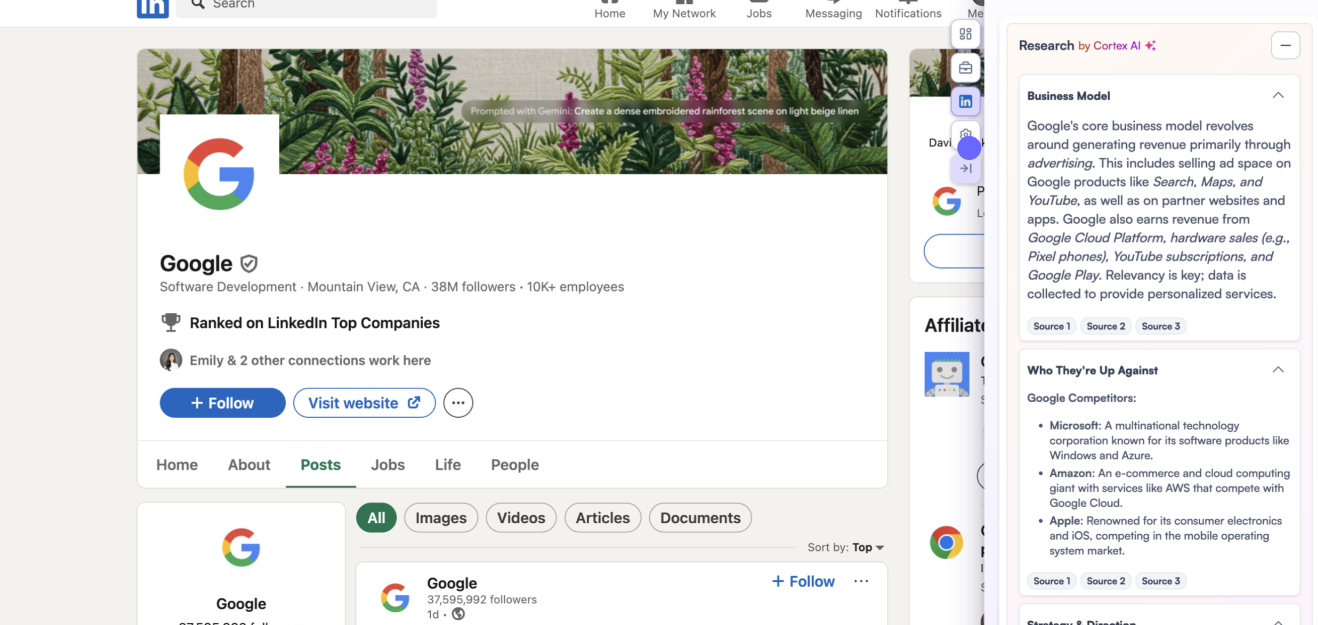Click the trophy icon for Top Companies
The width and height of the screenshot is (1318, 625).
click(x=171, y=323)
